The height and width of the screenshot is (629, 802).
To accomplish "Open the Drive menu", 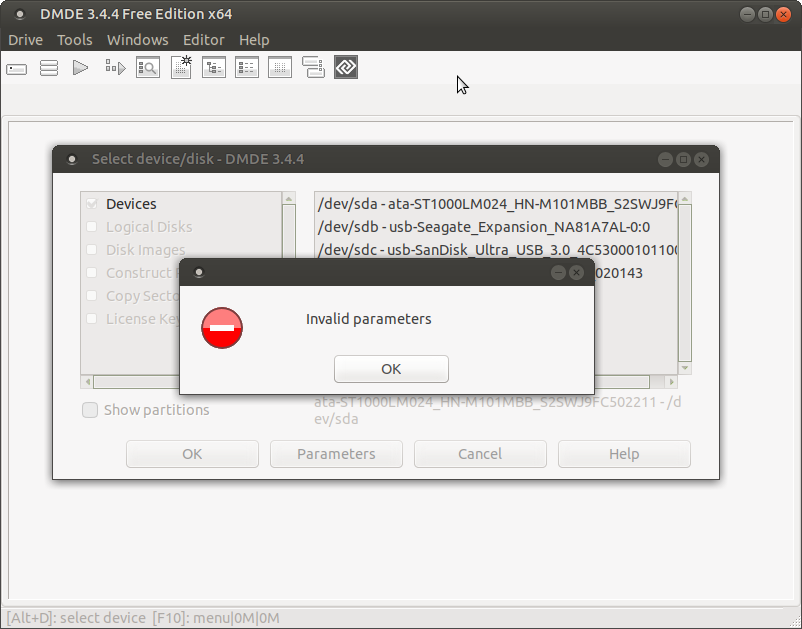I will (x=26, y=40).
